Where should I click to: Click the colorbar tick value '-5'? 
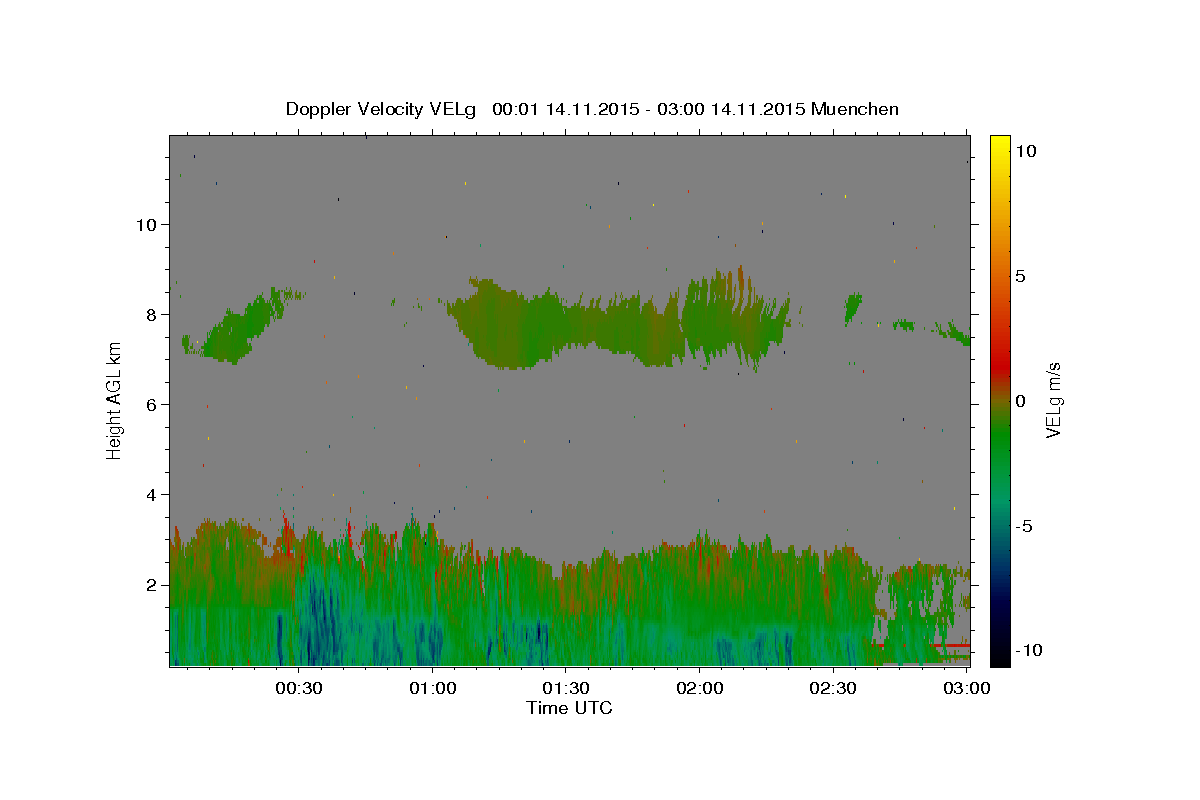pos(1024,526)
